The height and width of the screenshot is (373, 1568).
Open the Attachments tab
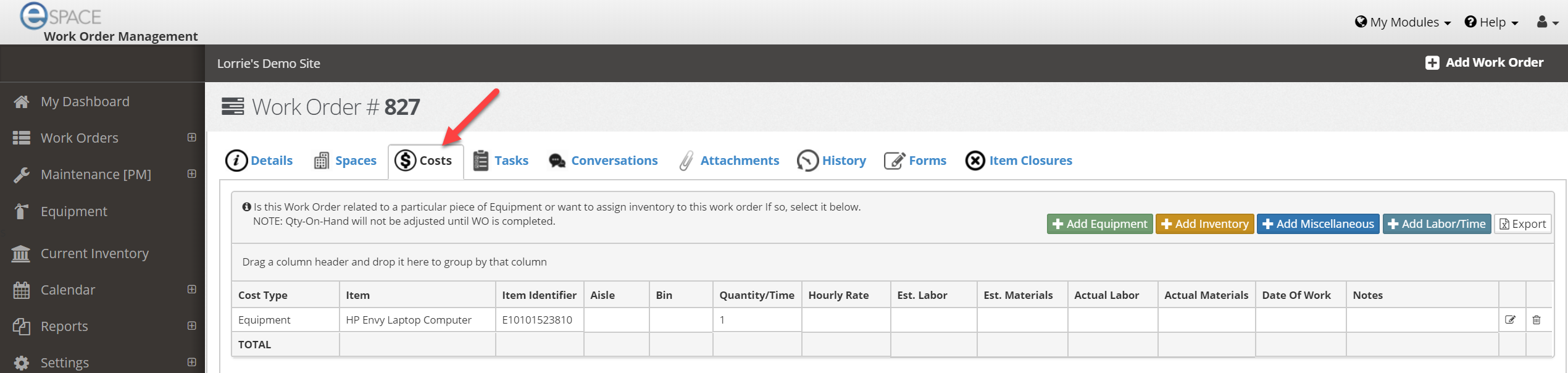pyautogui.click(x=730, y=161)
